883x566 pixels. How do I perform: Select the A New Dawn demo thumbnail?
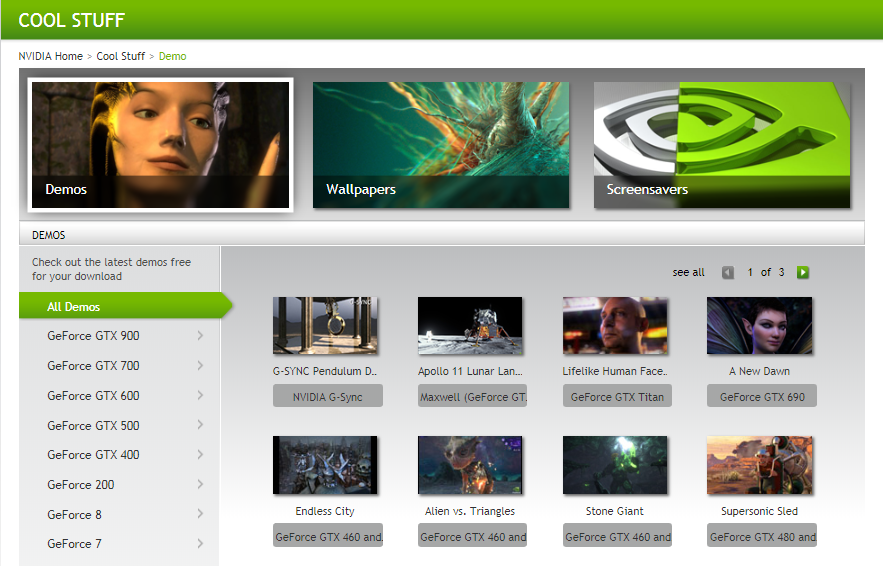[759, 326]
